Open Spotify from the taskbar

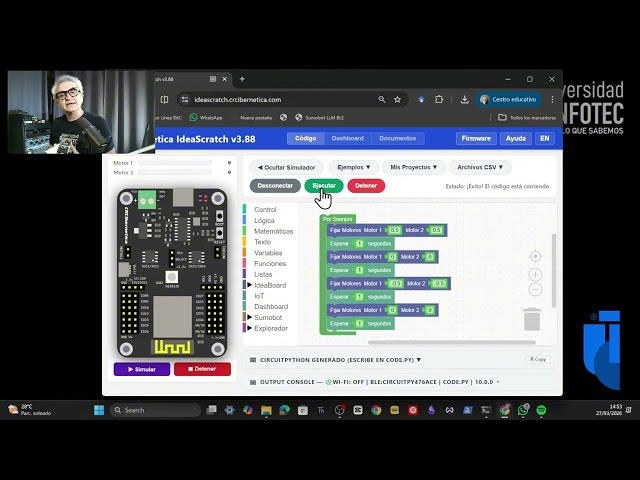point(541,410)
